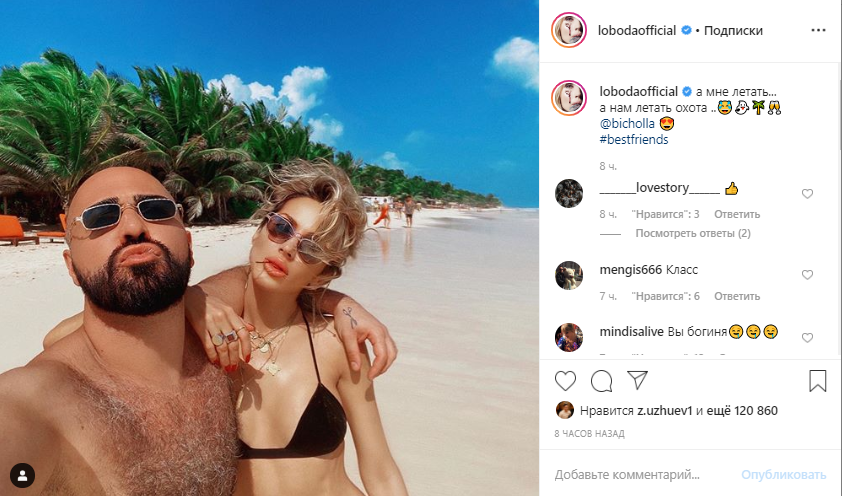842x496 pixels.
Task: Open z.uzhuev1 profile from likes
Action: tap(665, 411)
